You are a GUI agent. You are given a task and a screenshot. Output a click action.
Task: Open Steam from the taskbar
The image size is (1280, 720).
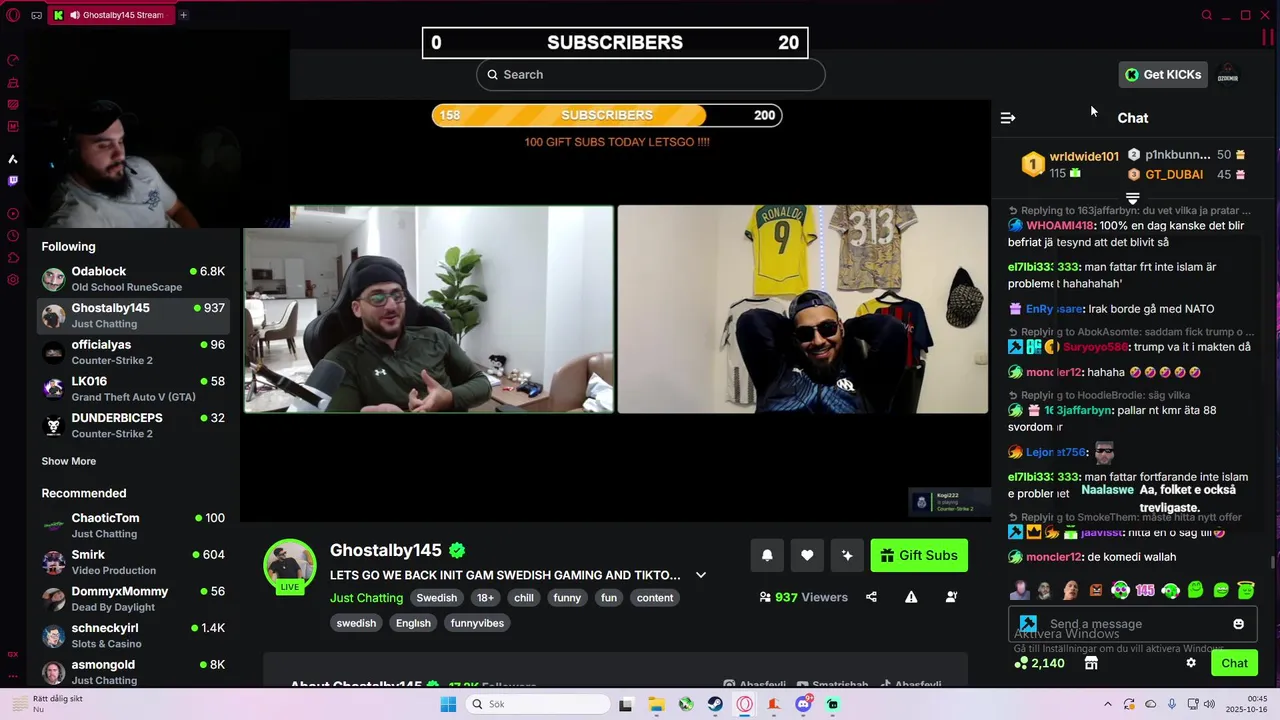[715, 705]
